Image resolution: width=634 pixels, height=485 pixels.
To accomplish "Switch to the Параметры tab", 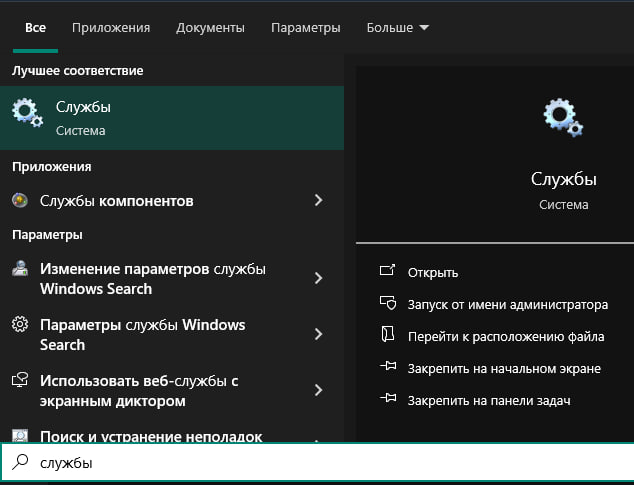I will (306, 28).
